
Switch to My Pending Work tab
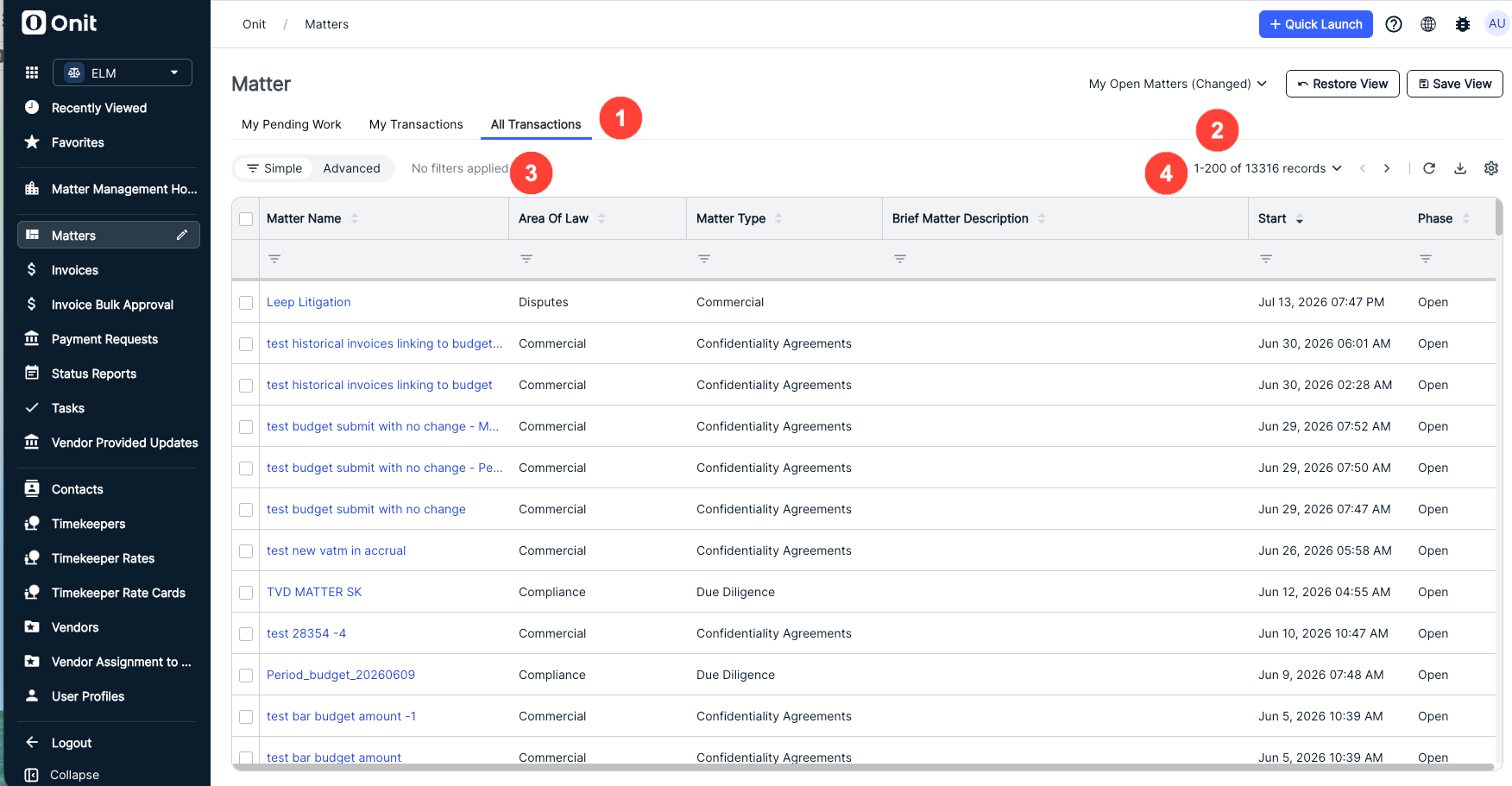pyautogui.click(x=292, y=124)
